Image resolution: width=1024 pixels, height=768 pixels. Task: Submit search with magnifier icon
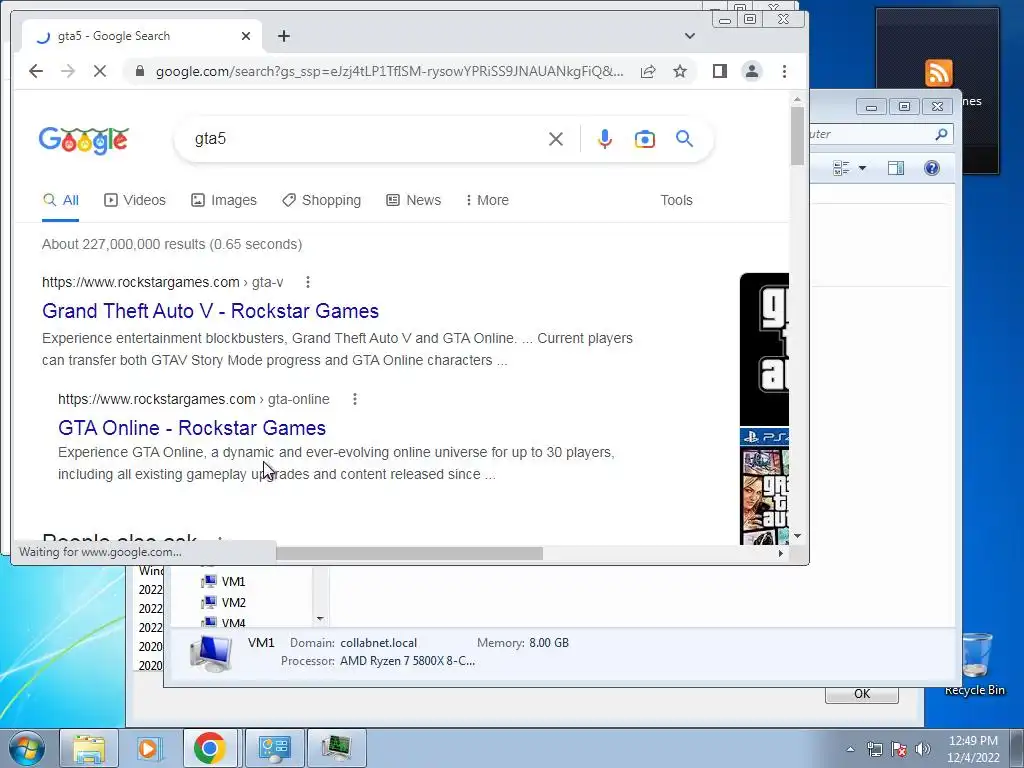(684, 138)
